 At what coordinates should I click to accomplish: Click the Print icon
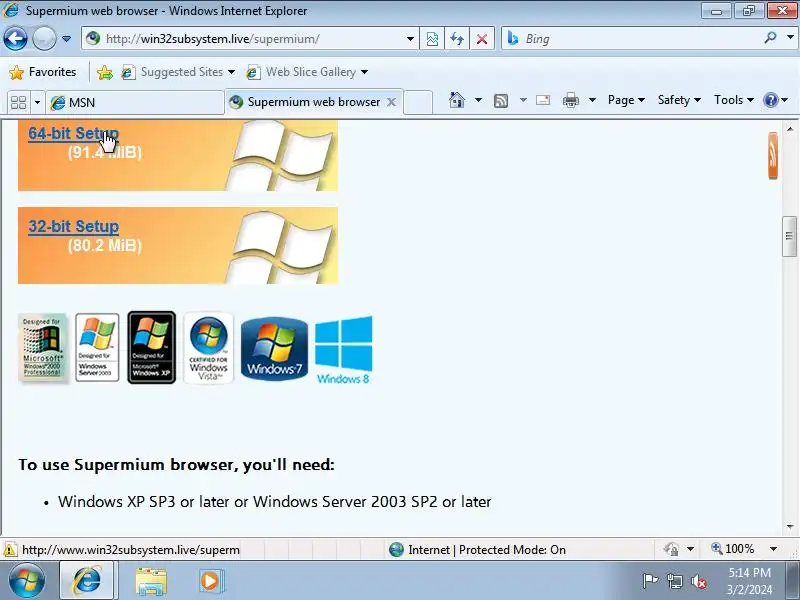coord(570,100)
